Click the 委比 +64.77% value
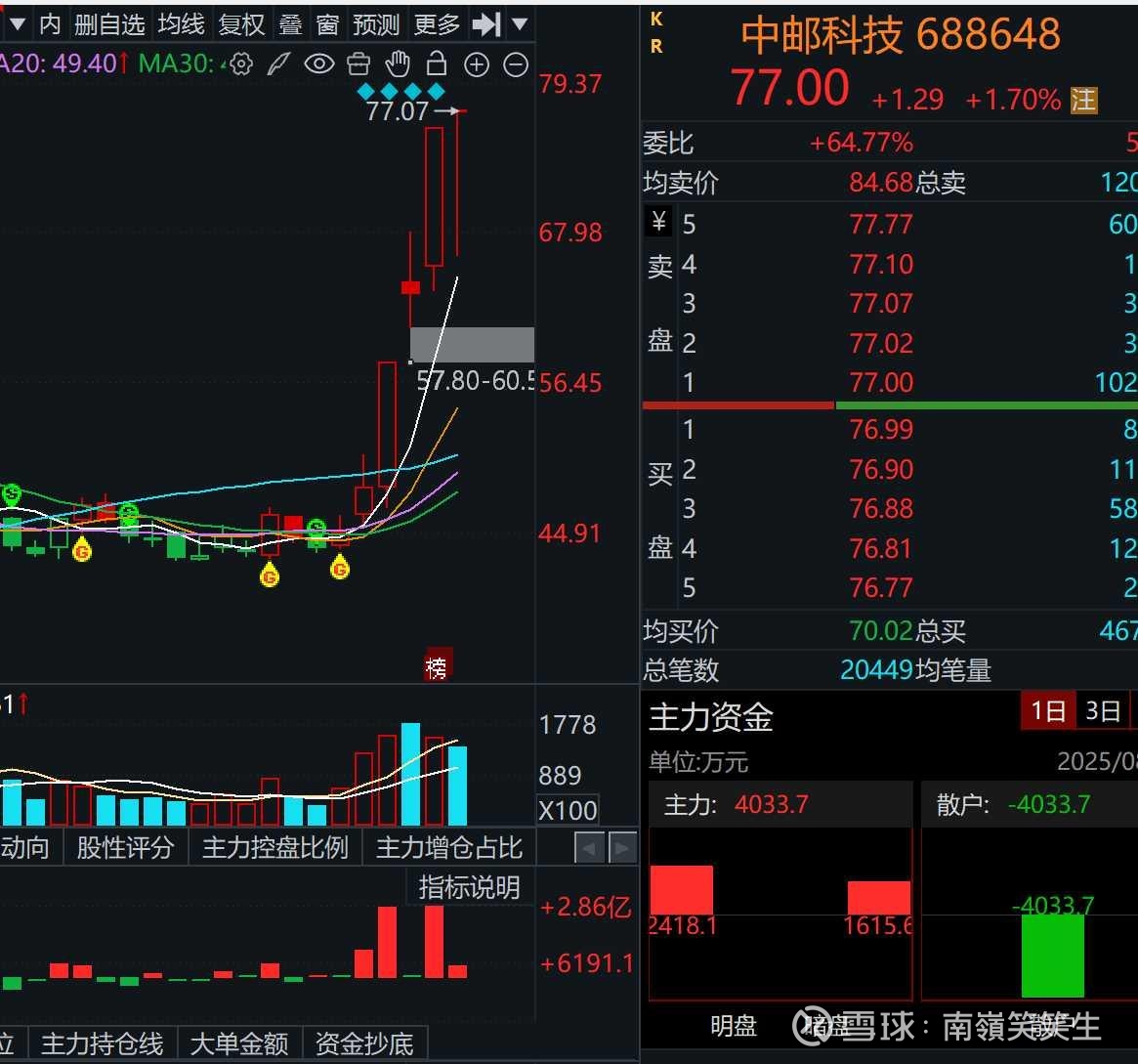 [861, 143]
